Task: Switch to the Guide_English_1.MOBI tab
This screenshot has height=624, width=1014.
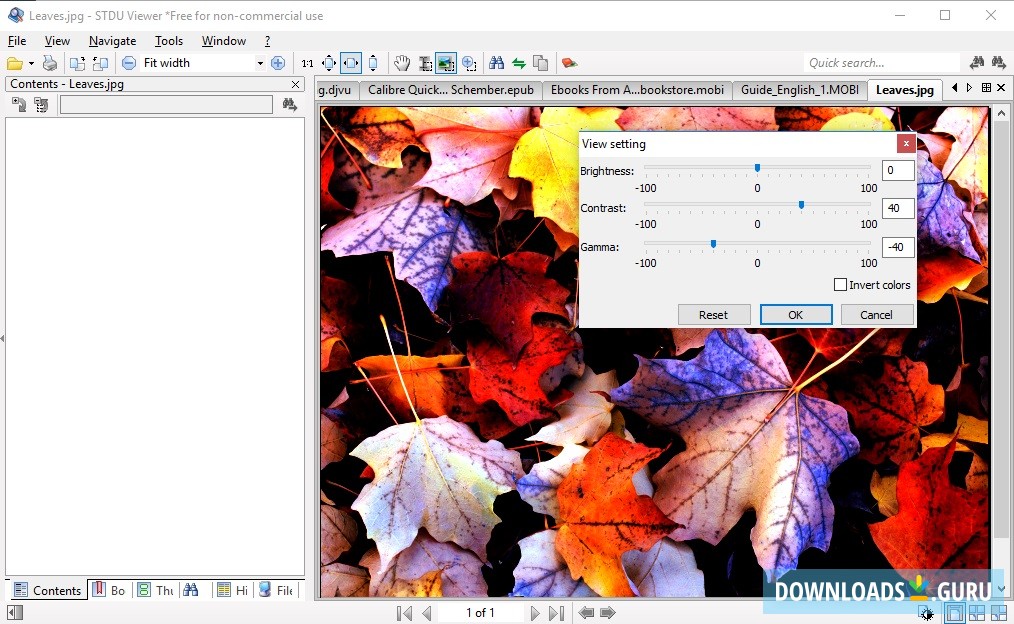Action: pos(802,89)
